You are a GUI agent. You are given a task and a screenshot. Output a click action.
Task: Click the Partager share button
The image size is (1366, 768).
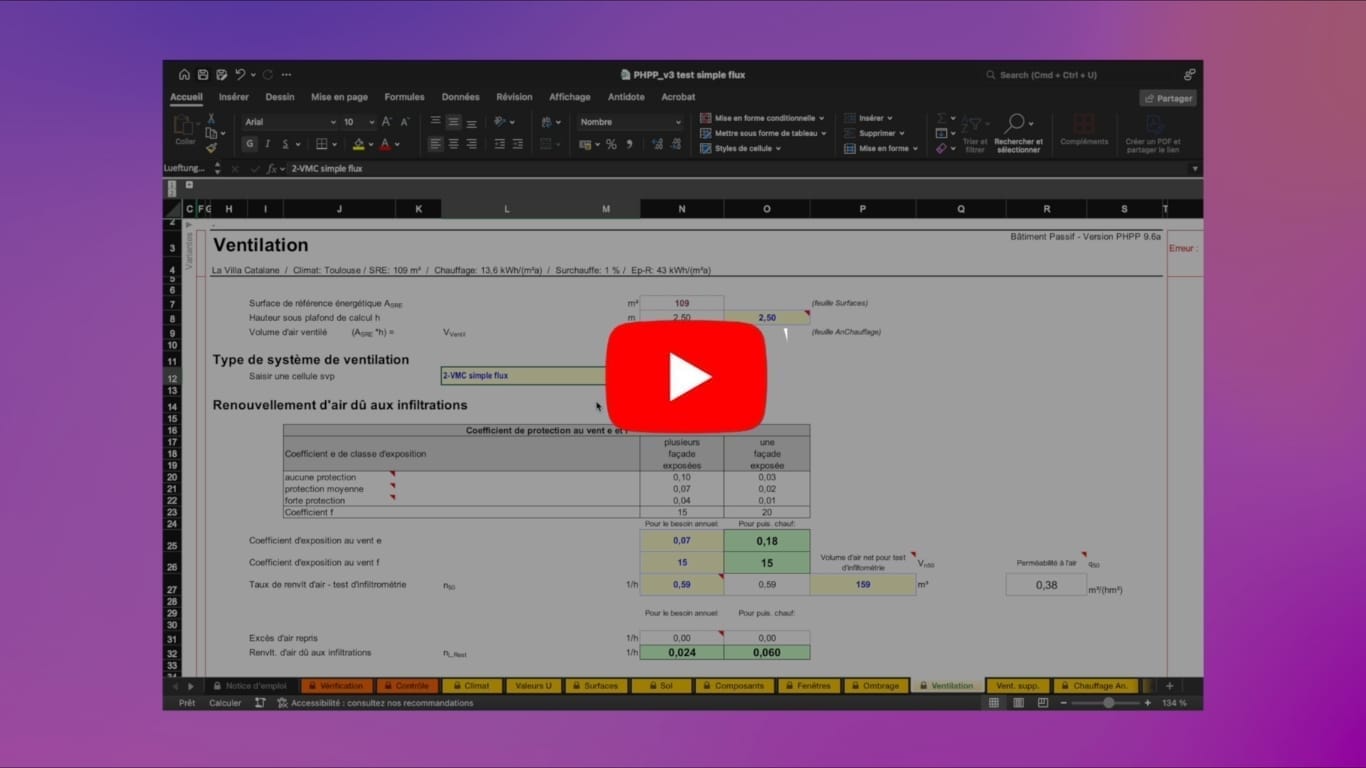point(1168,98)
